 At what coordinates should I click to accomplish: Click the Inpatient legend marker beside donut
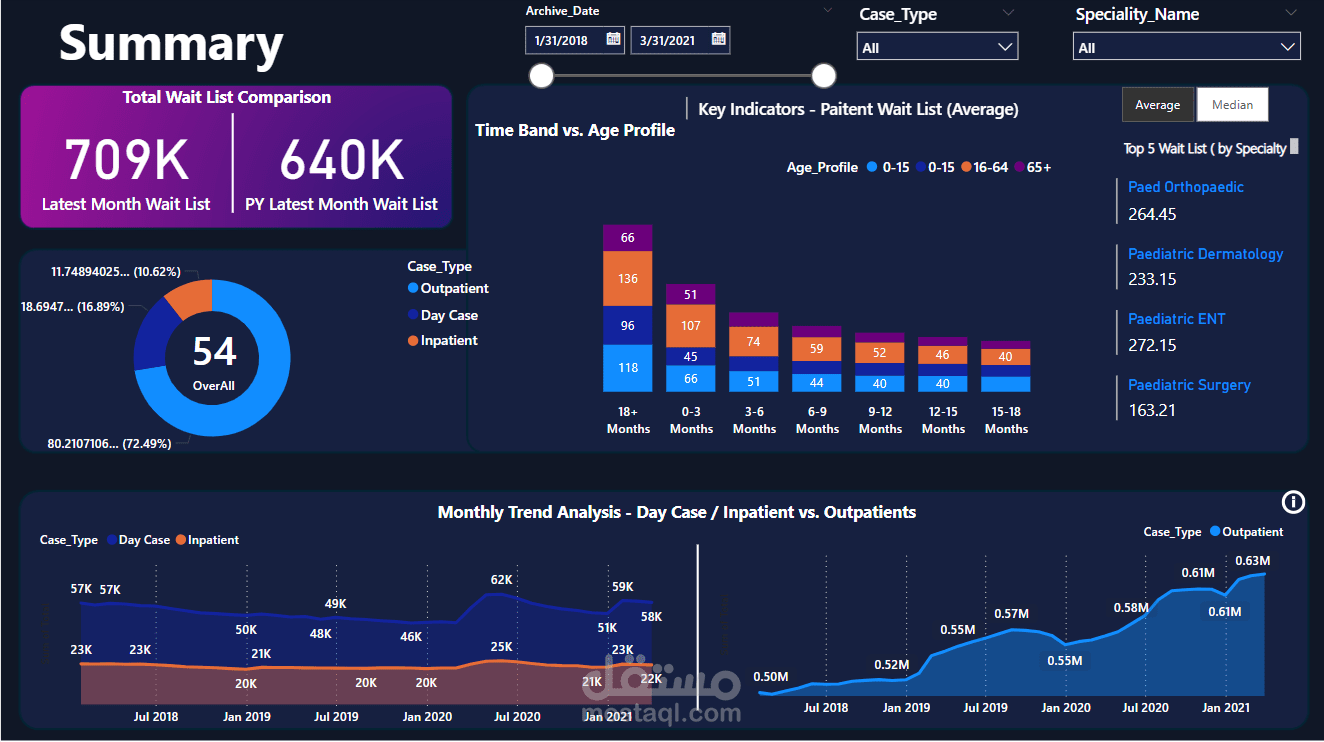(413, 341)
